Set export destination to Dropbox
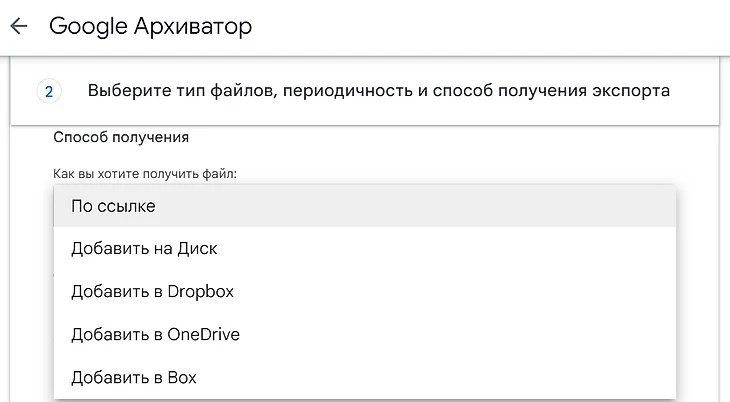The height and width of the screenshot is (402, 730). click(152, 292)
